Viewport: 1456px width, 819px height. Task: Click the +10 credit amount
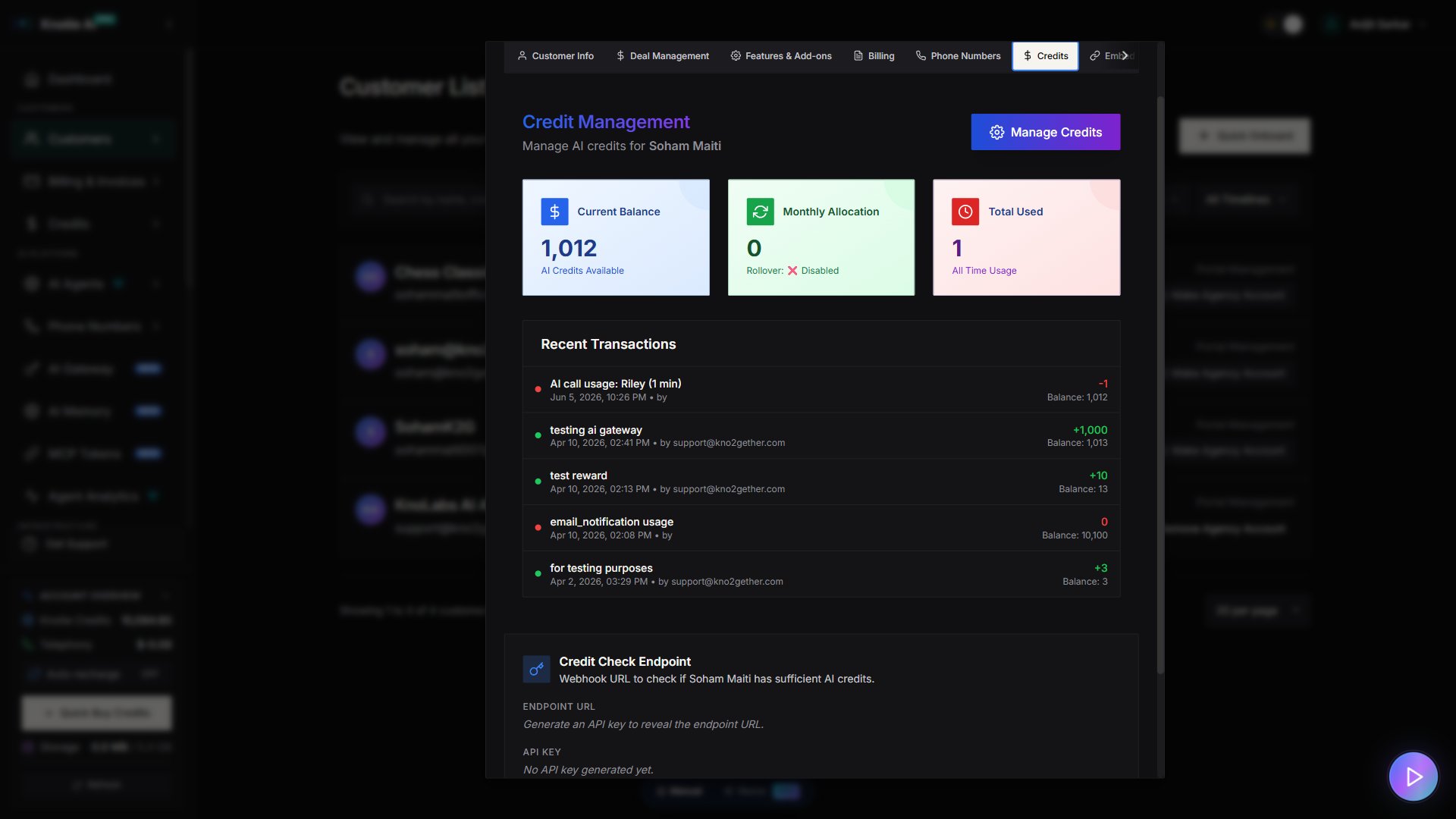tap(1098, 476)
